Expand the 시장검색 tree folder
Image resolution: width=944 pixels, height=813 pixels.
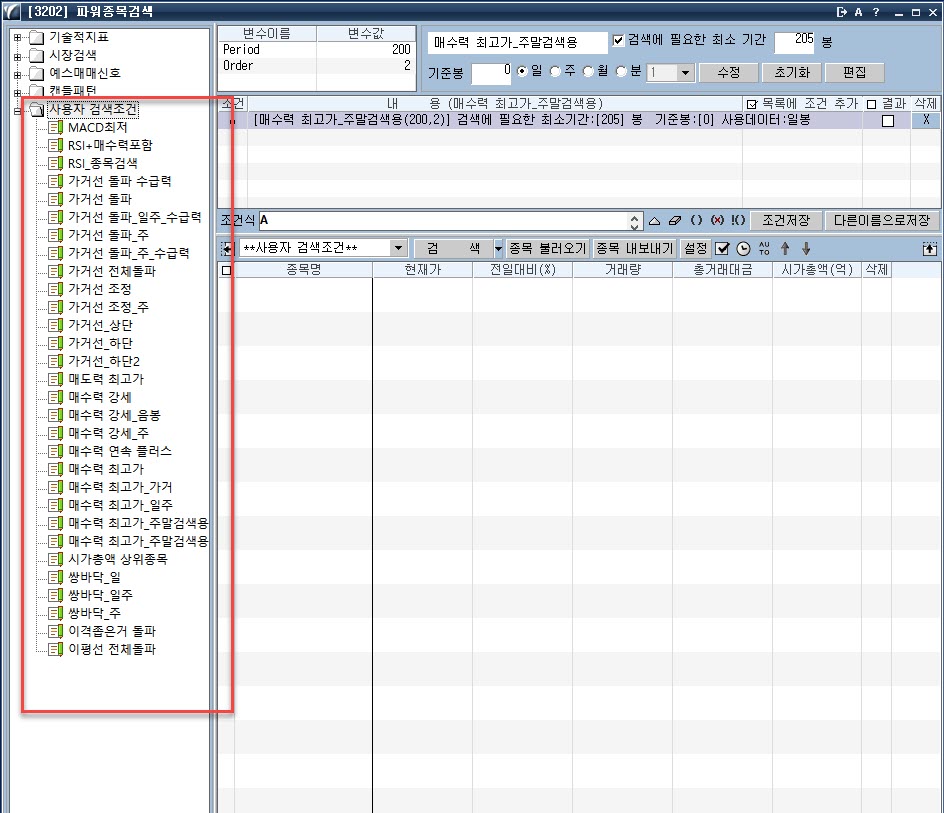tap(17, 56)
